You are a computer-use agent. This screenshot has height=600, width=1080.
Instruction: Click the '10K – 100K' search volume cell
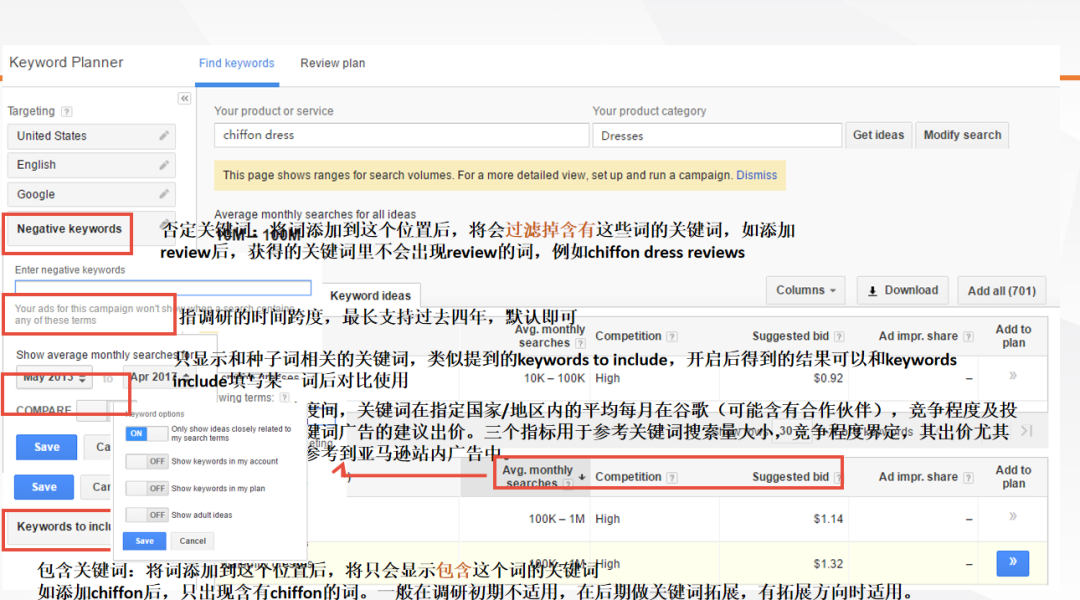(x=554, y=378)
